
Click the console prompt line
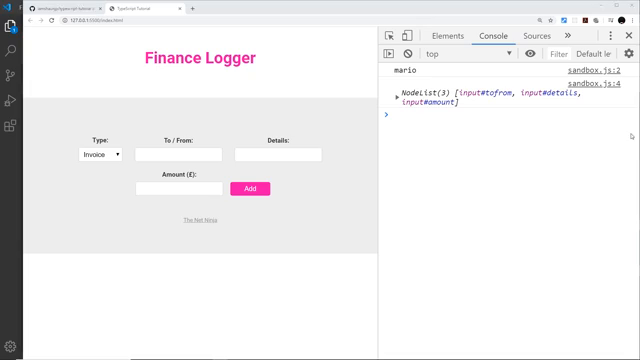[510, 115]
